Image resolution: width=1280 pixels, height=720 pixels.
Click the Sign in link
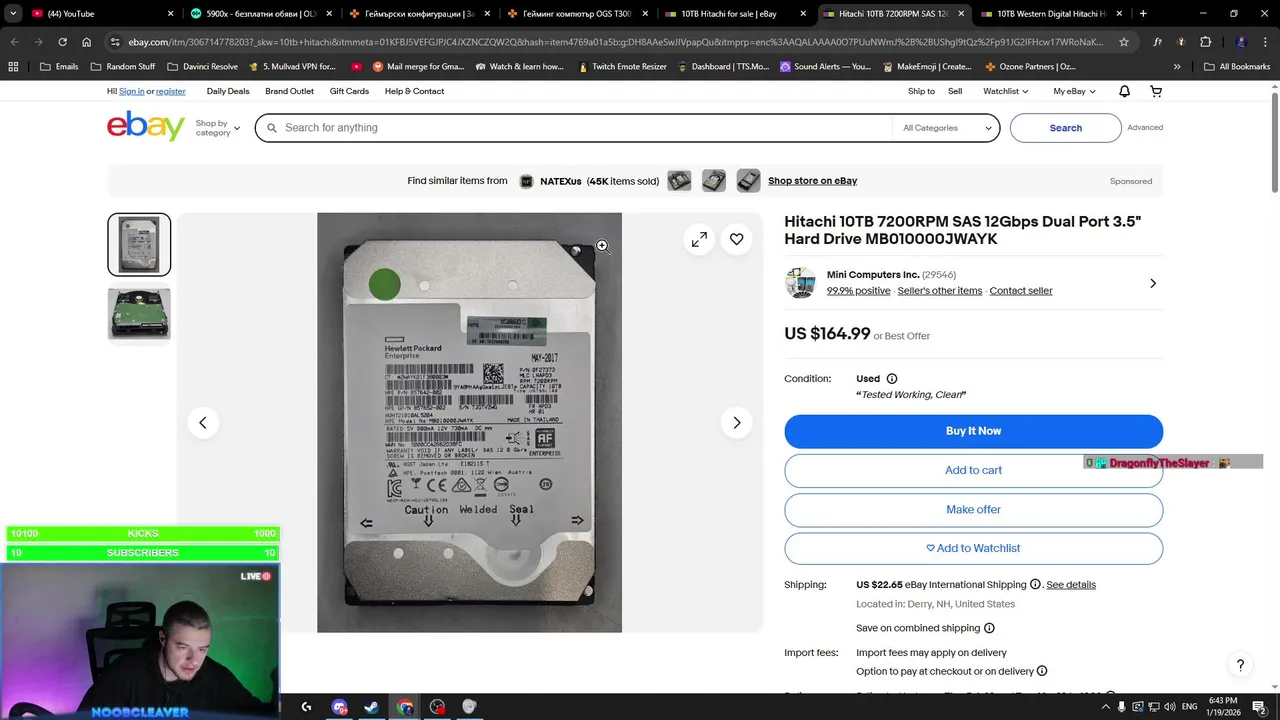pyautogui.click(x=132, y=91)
